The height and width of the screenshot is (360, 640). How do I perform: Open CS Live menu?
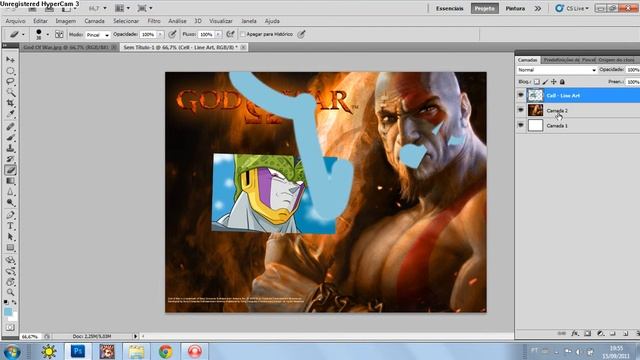pyautogui.click(x=572, y=8)
